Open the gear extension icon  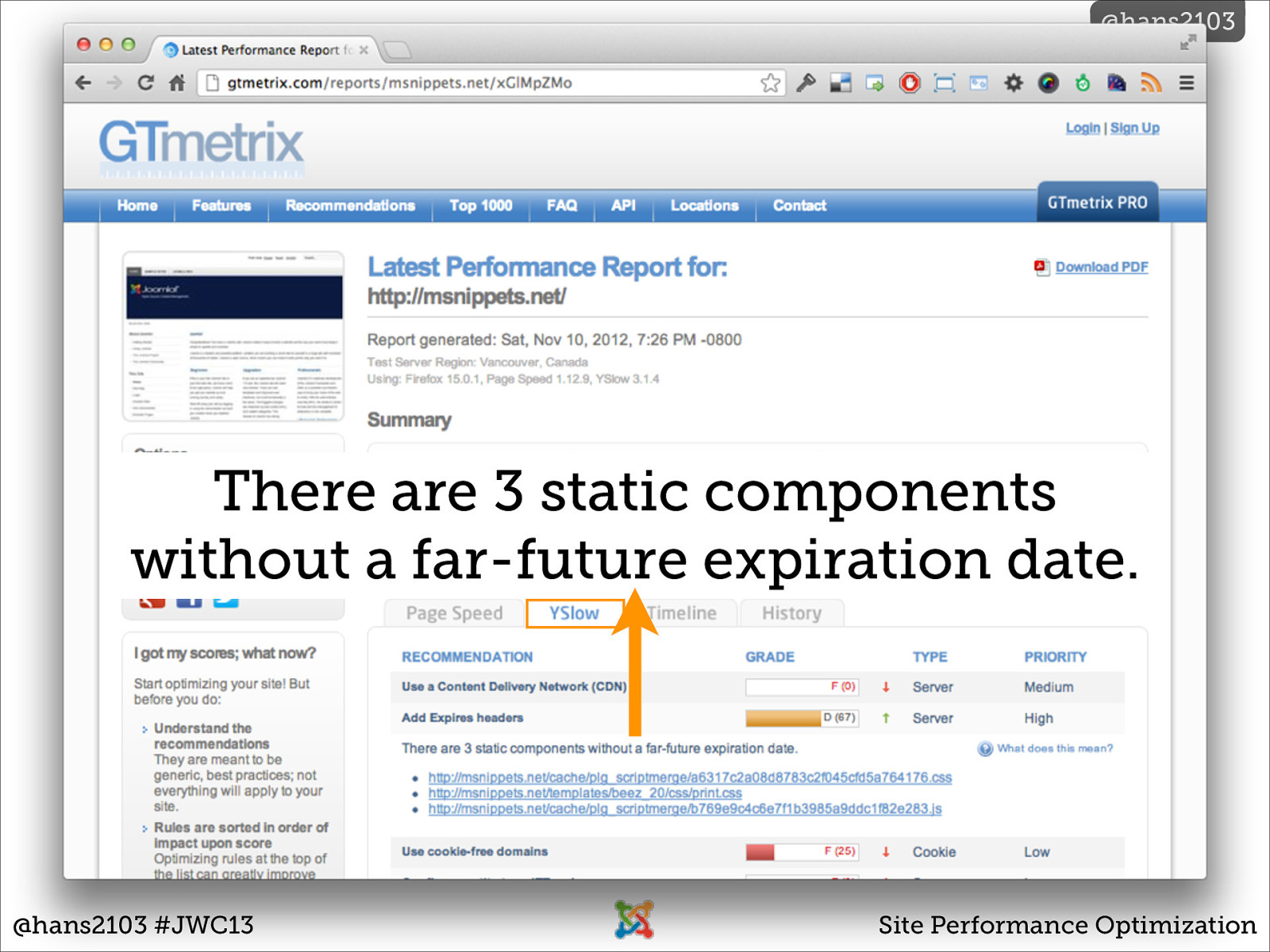click(x=1014, y=83)
